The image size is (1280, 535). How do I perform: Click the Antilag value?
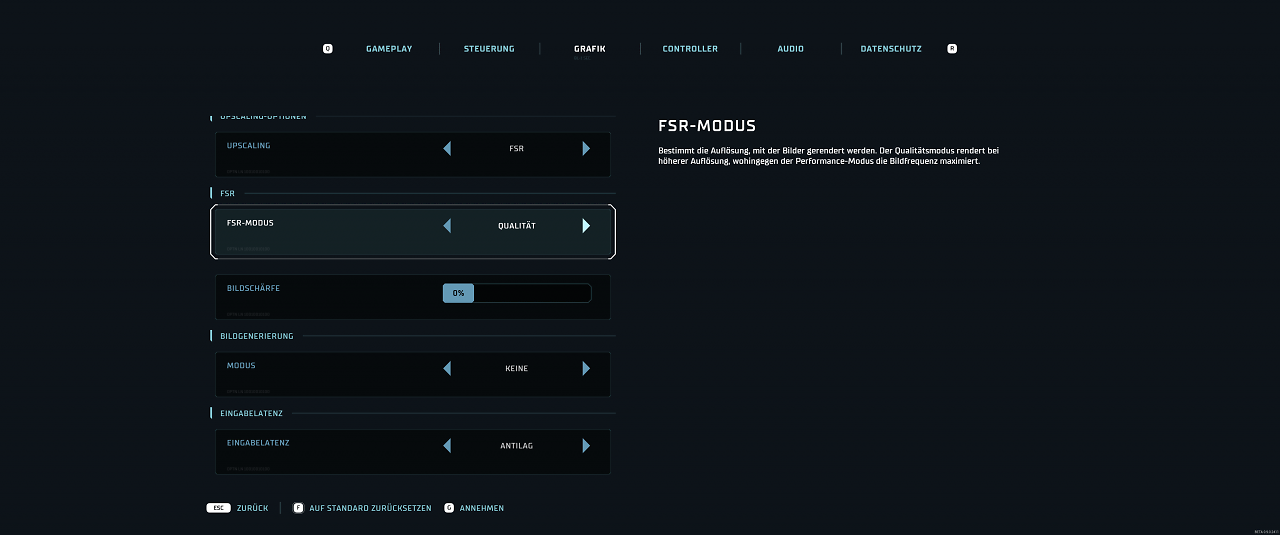click(x=516, y=445)
